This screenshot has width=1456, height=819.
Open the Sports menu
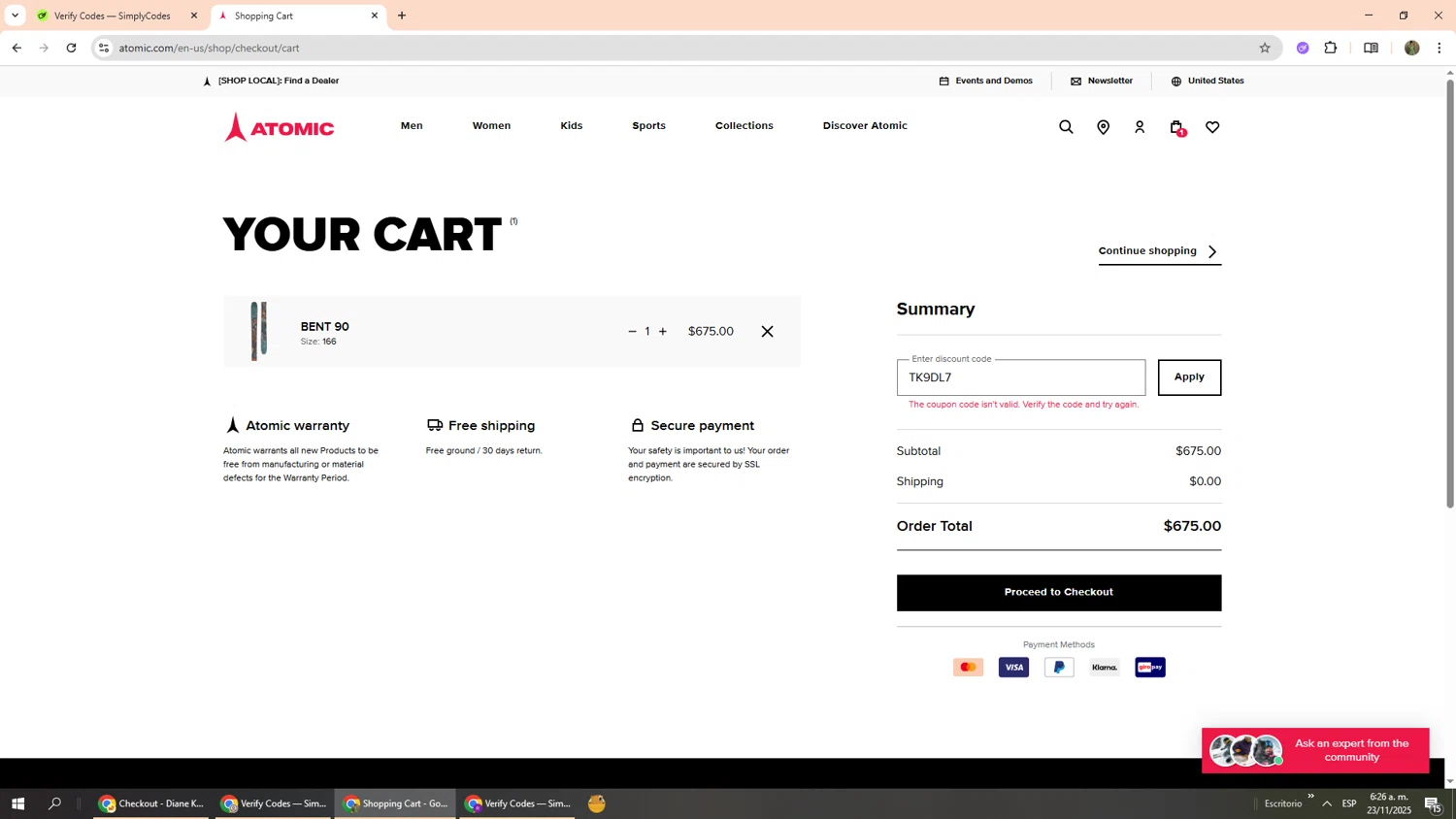coord(648,126)
